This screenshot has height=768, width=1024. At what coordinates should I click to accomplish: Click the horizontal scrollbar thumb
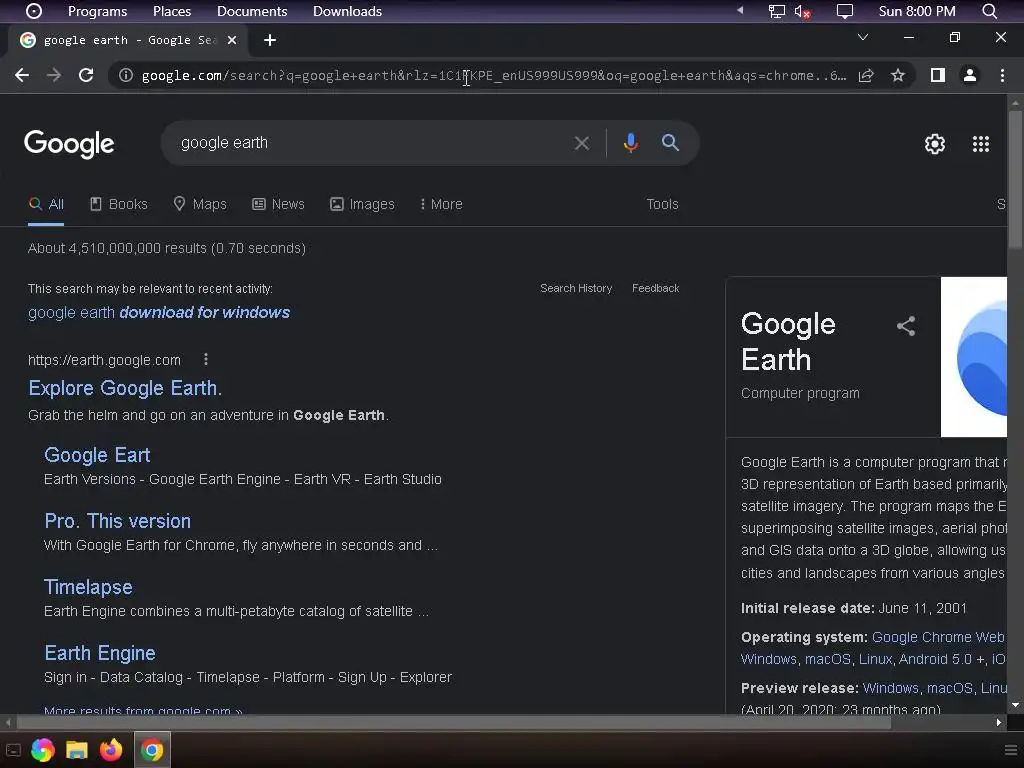point(454,722)
